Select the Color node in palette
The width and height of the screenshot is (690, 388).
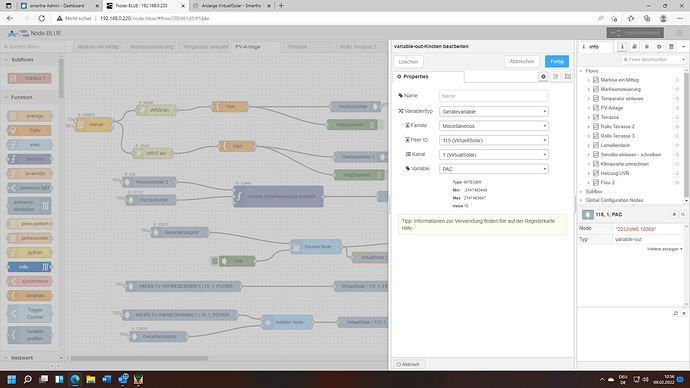(29, 130)
